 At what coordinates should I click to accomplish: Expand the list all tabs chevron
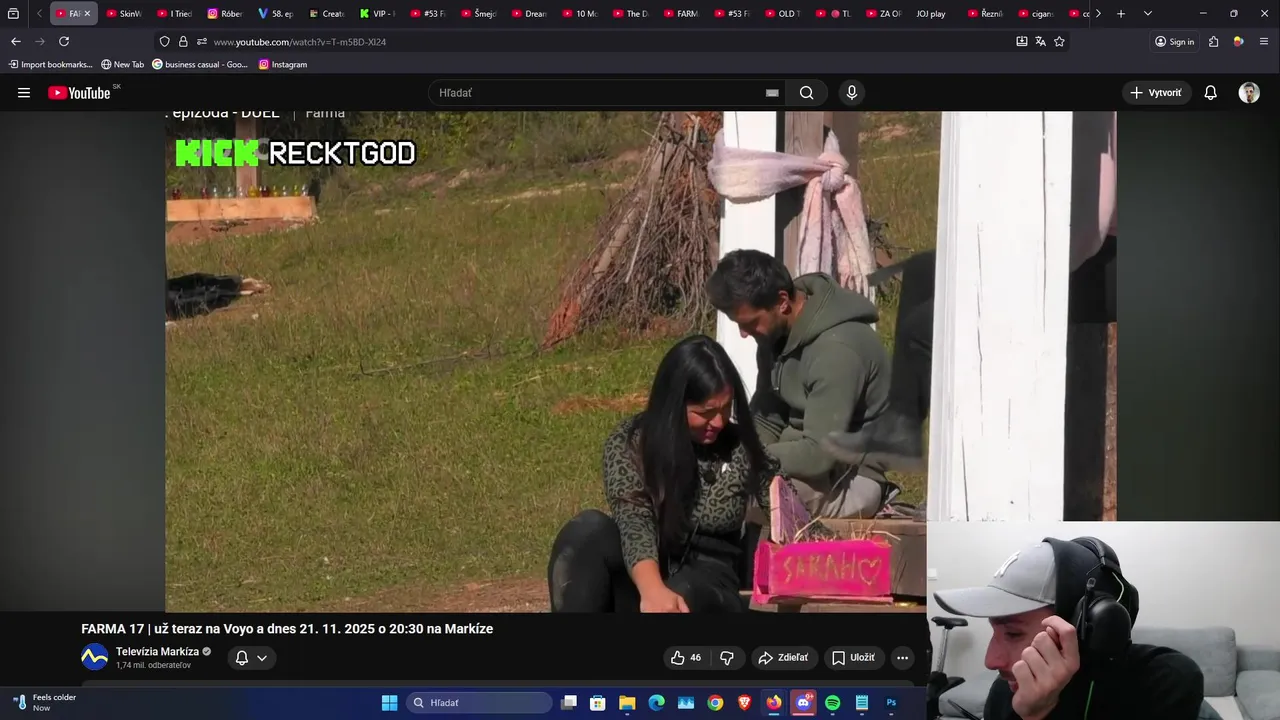tap(1147, 14)
